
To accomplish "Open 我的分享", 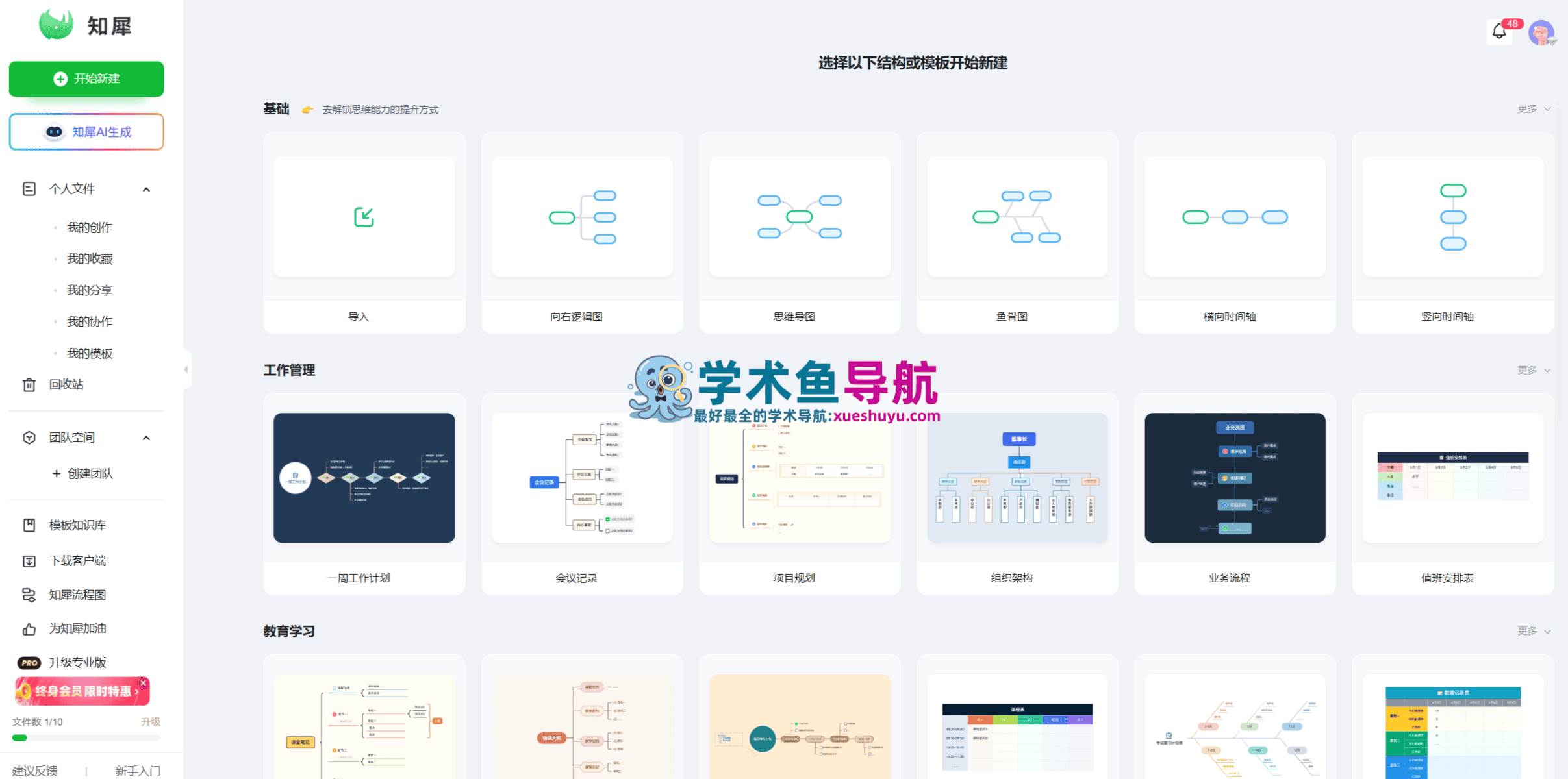I will point(90,290).
